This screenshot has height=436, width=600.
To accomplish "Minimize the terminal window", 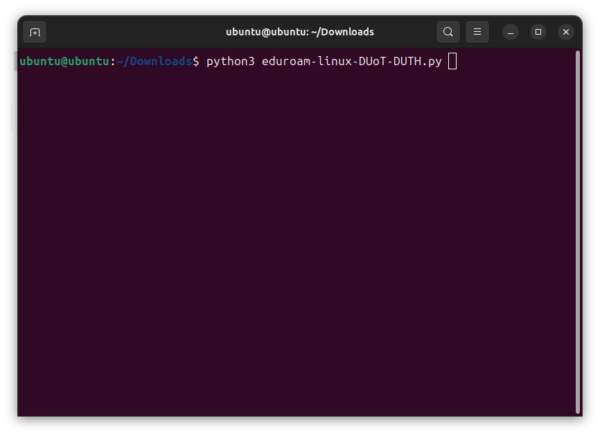I will [x=510, y=32].
